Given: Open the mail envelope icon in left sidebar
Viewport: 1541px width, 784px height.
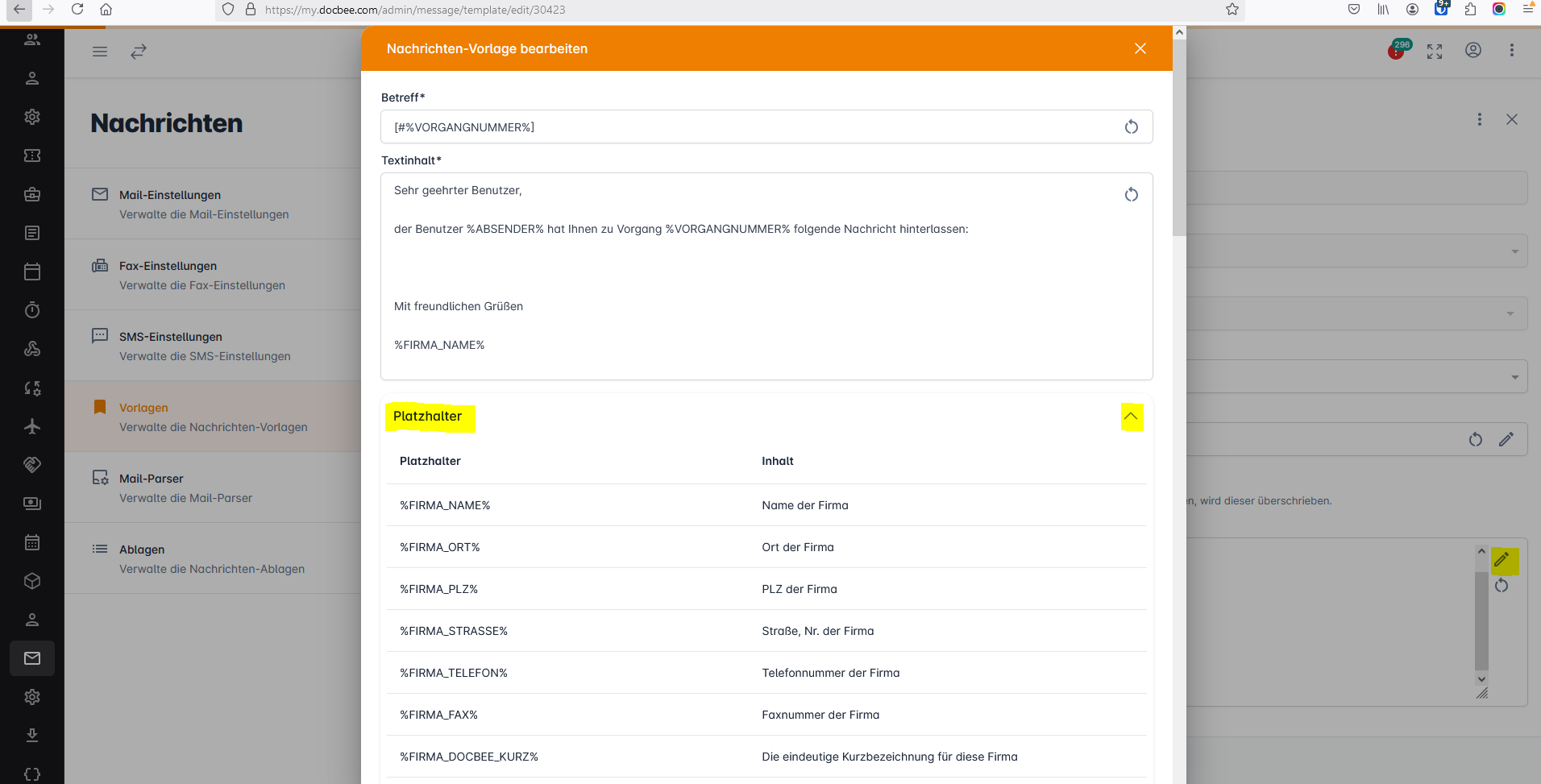Looking at the screenshot, I should (x=32, y=658).
